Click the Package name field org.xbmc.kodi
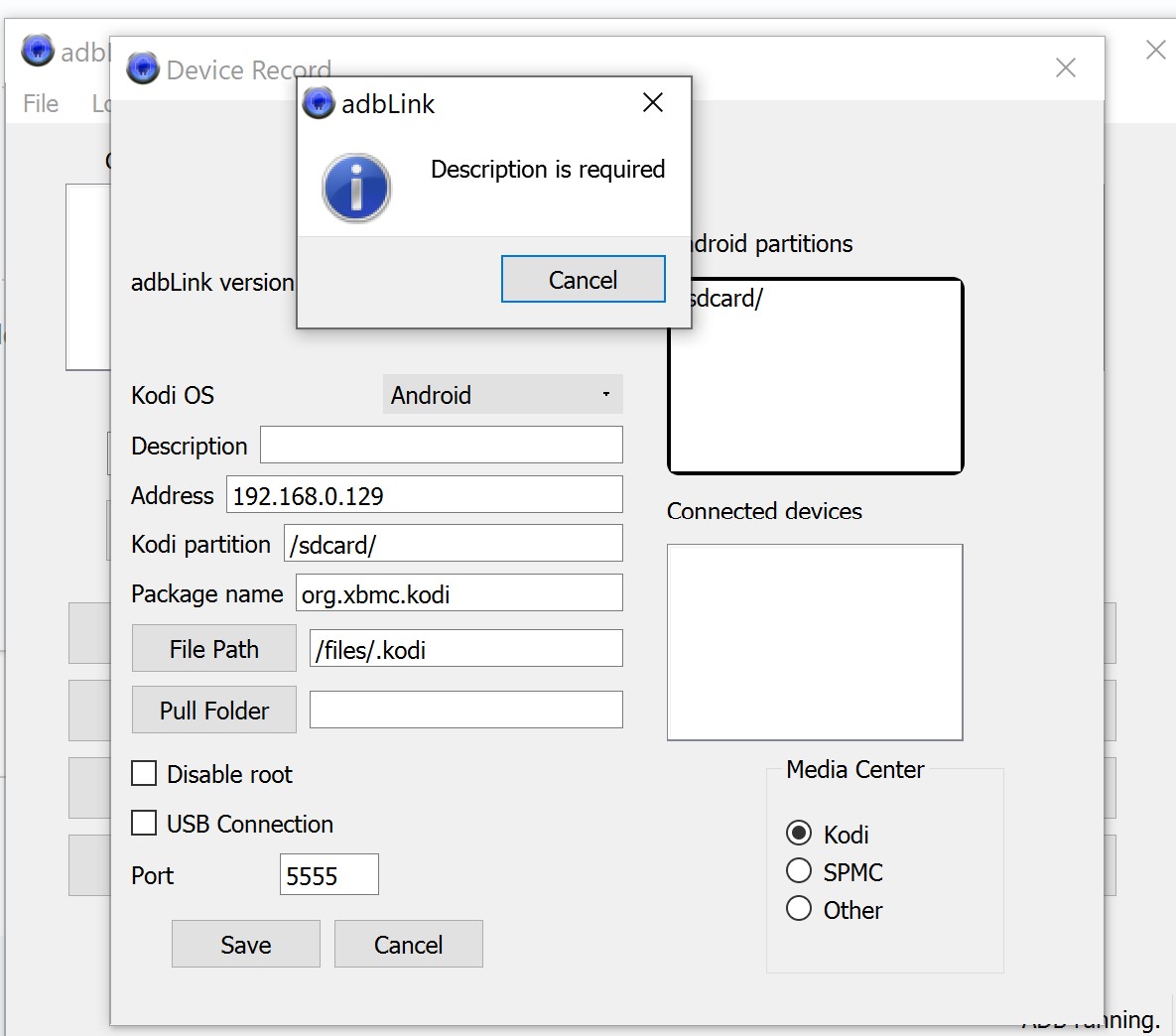Screen dimensions: 1176x1036 (459, 592)
